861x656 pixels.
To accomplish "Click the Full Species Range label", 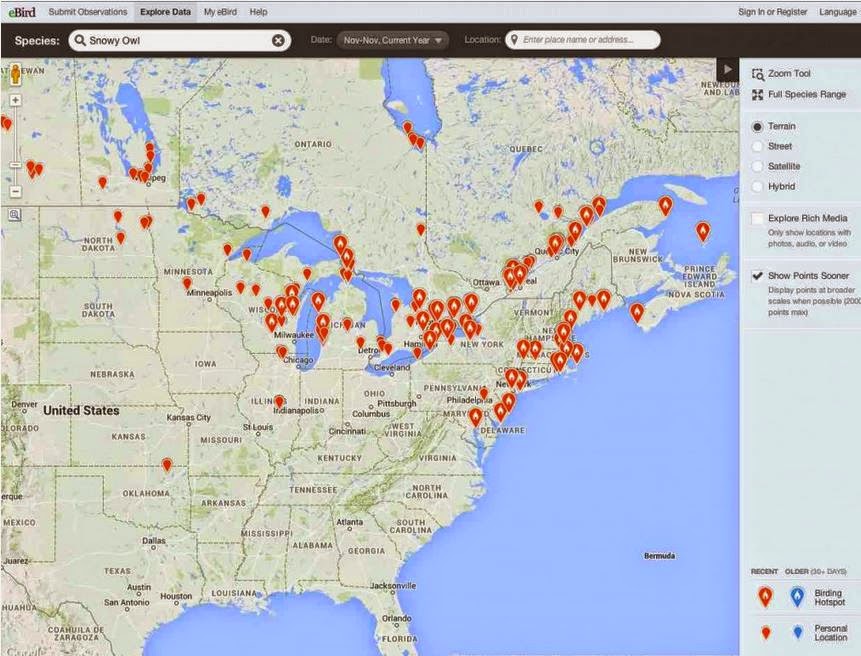I will pos(807,94).
